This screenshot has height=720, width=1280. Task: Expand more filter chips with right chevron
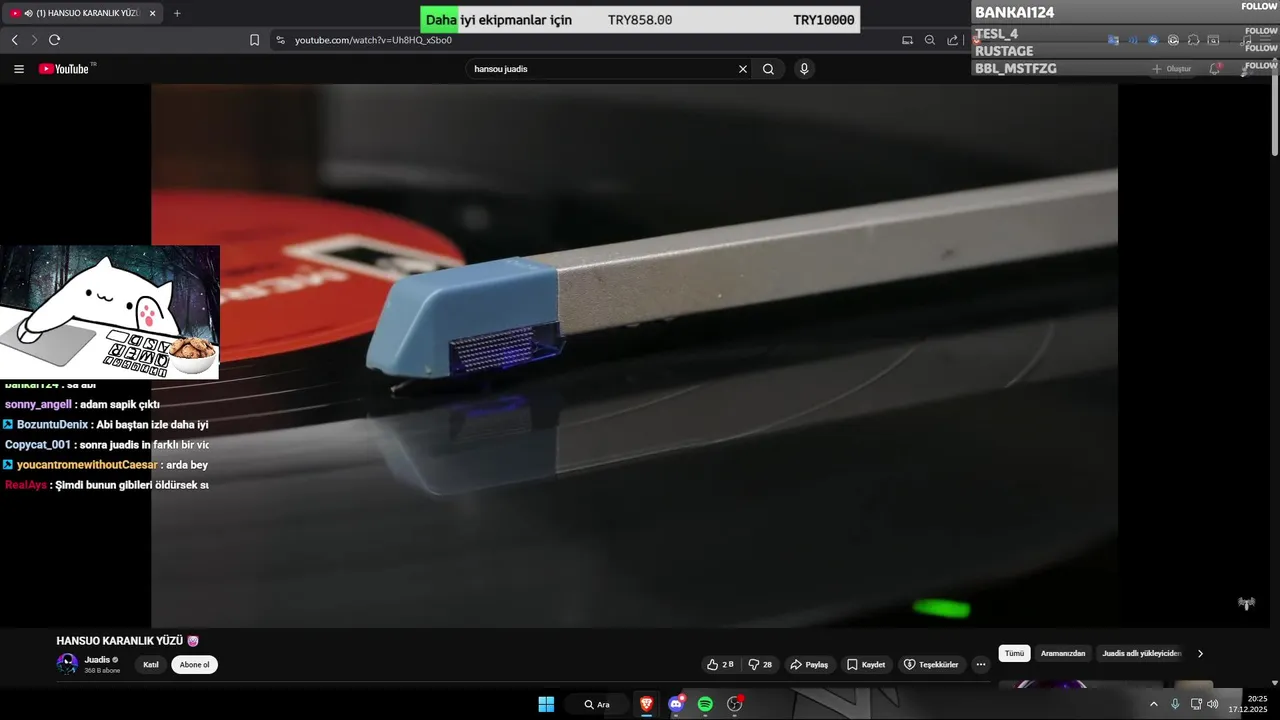click(x=1200, y=653)
